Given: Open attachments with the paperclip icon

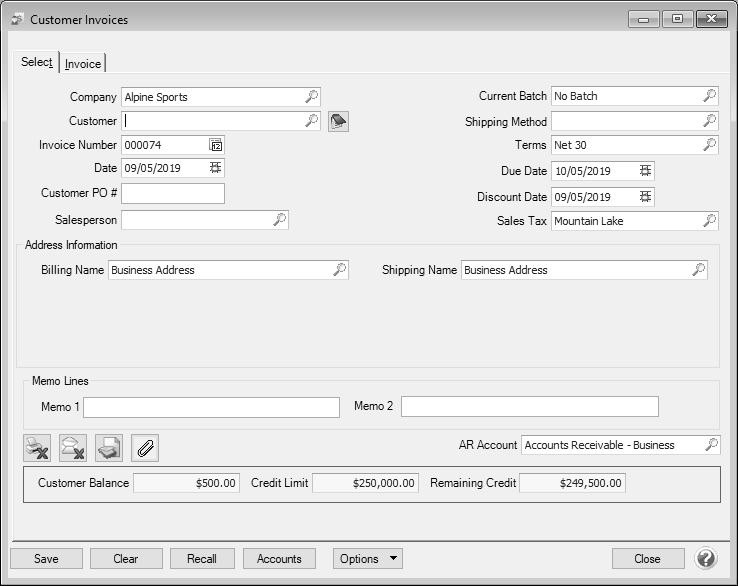Looking at the screenshot, I should 145,448.
